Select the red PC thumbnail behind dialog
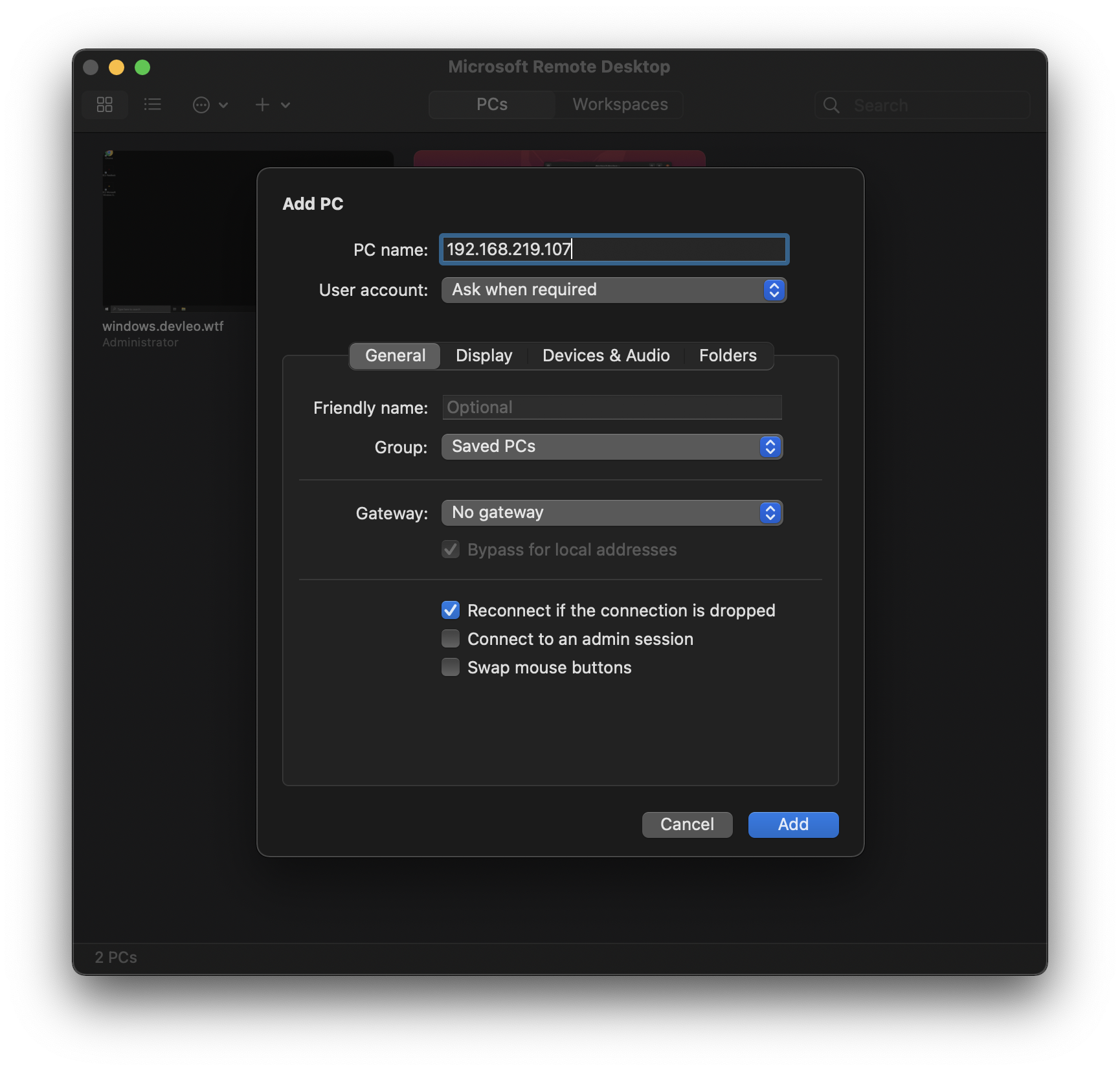The image size is (1120, 1071). pos(559,159)
